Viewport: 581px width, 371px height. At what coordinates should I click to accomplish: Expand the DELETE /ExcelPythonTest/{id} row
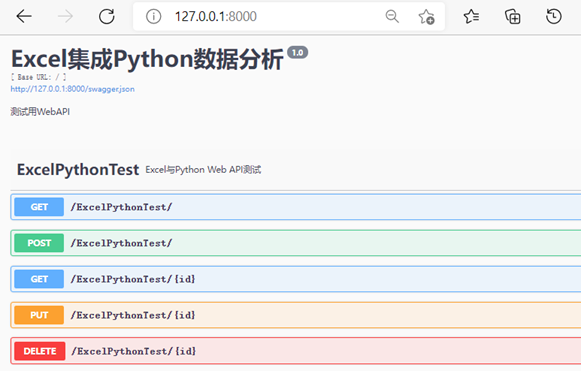pyautogui.click(x=296, y=351)
